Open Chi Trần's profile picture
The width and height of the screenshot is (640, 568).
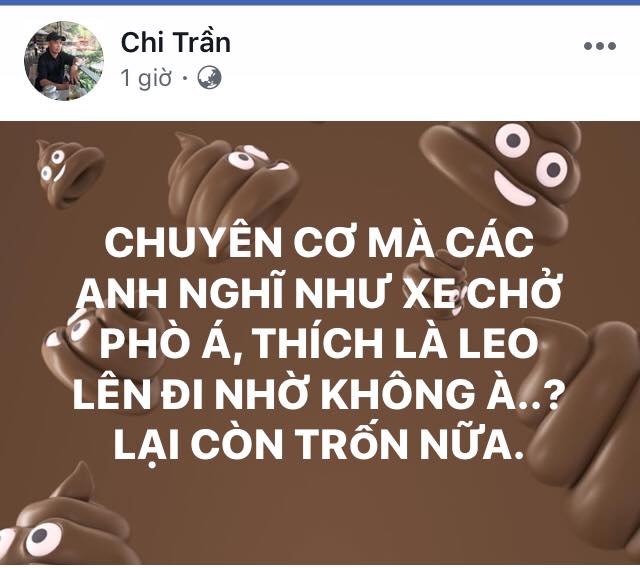click(x=64, y=61)
